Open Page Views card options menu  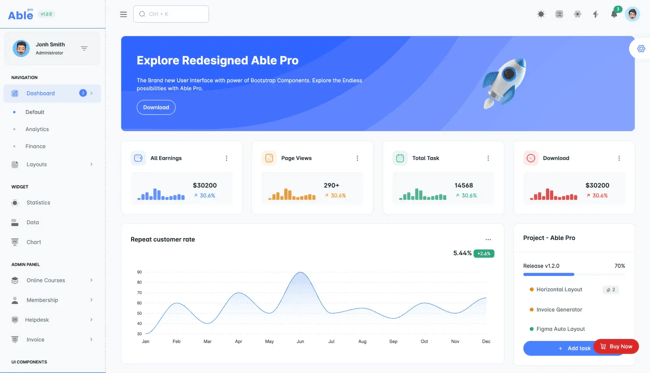point(357,158)
